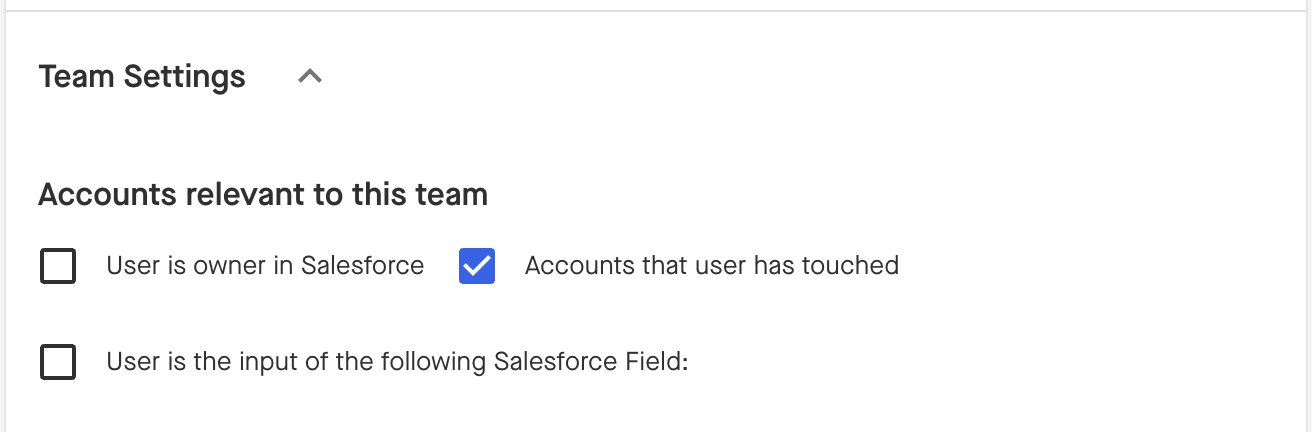This screenshot has height=432, width=1312.
Task: Click the blue checkmark icon
Action: click(x=477, y=266)
